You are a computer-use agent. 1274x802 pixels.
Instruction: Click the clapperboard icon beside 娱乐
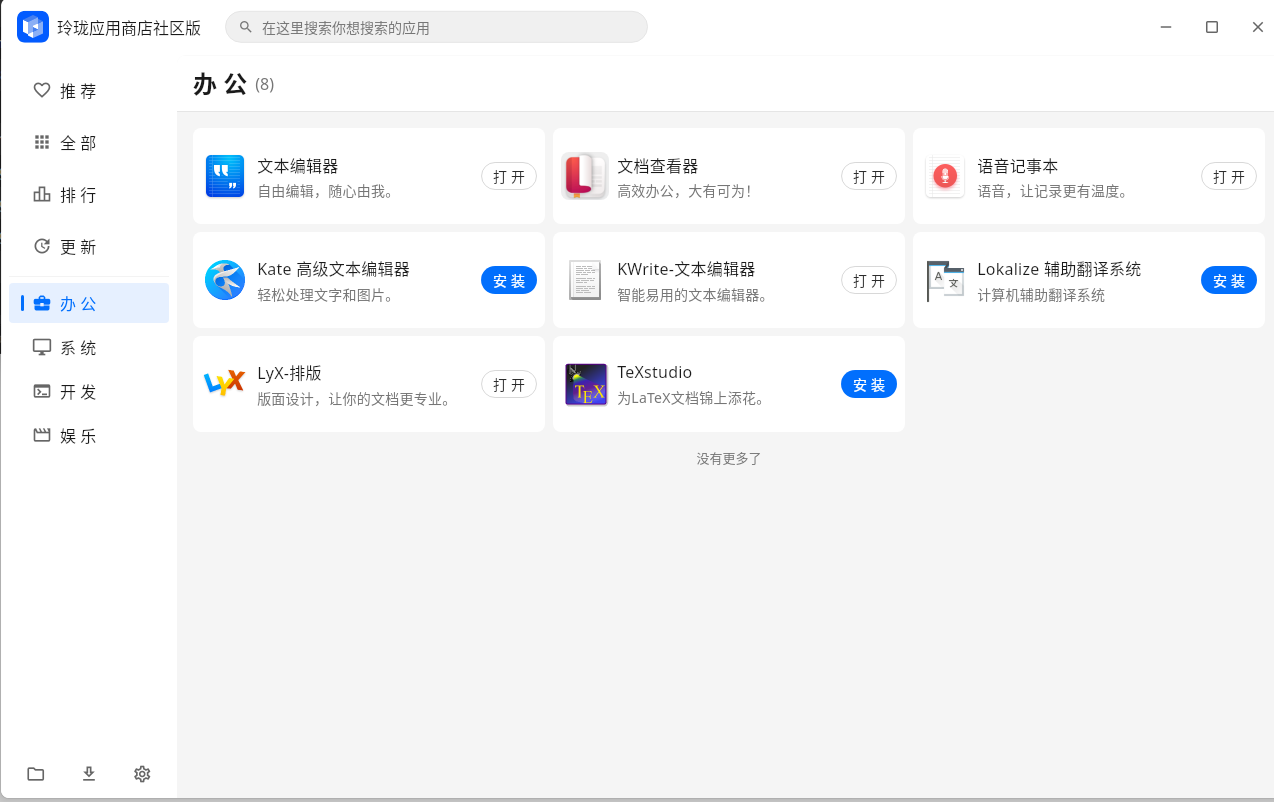coord(42,435)
